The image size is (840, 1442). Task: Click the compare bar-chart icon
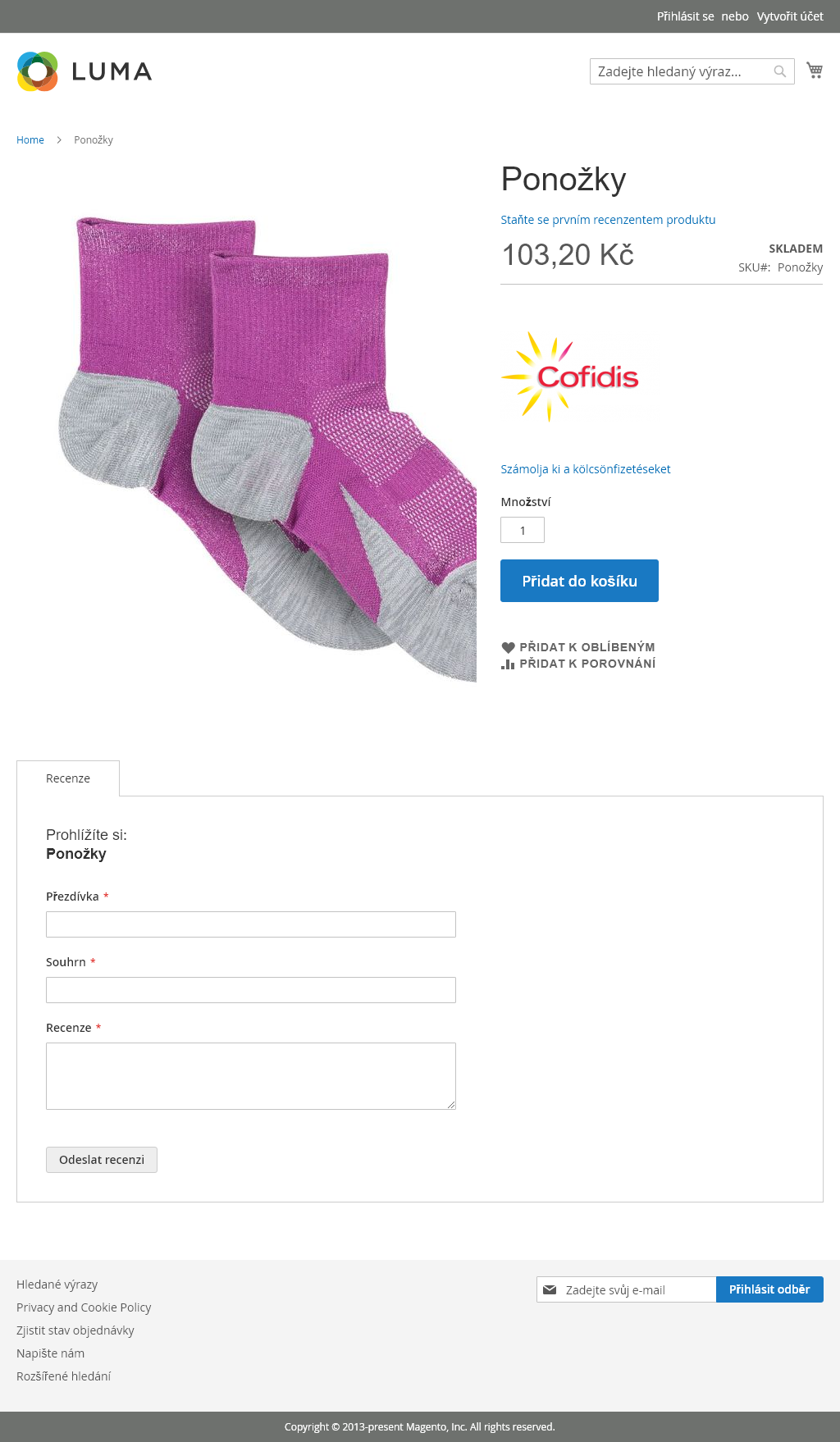click(x=508, y=664)
